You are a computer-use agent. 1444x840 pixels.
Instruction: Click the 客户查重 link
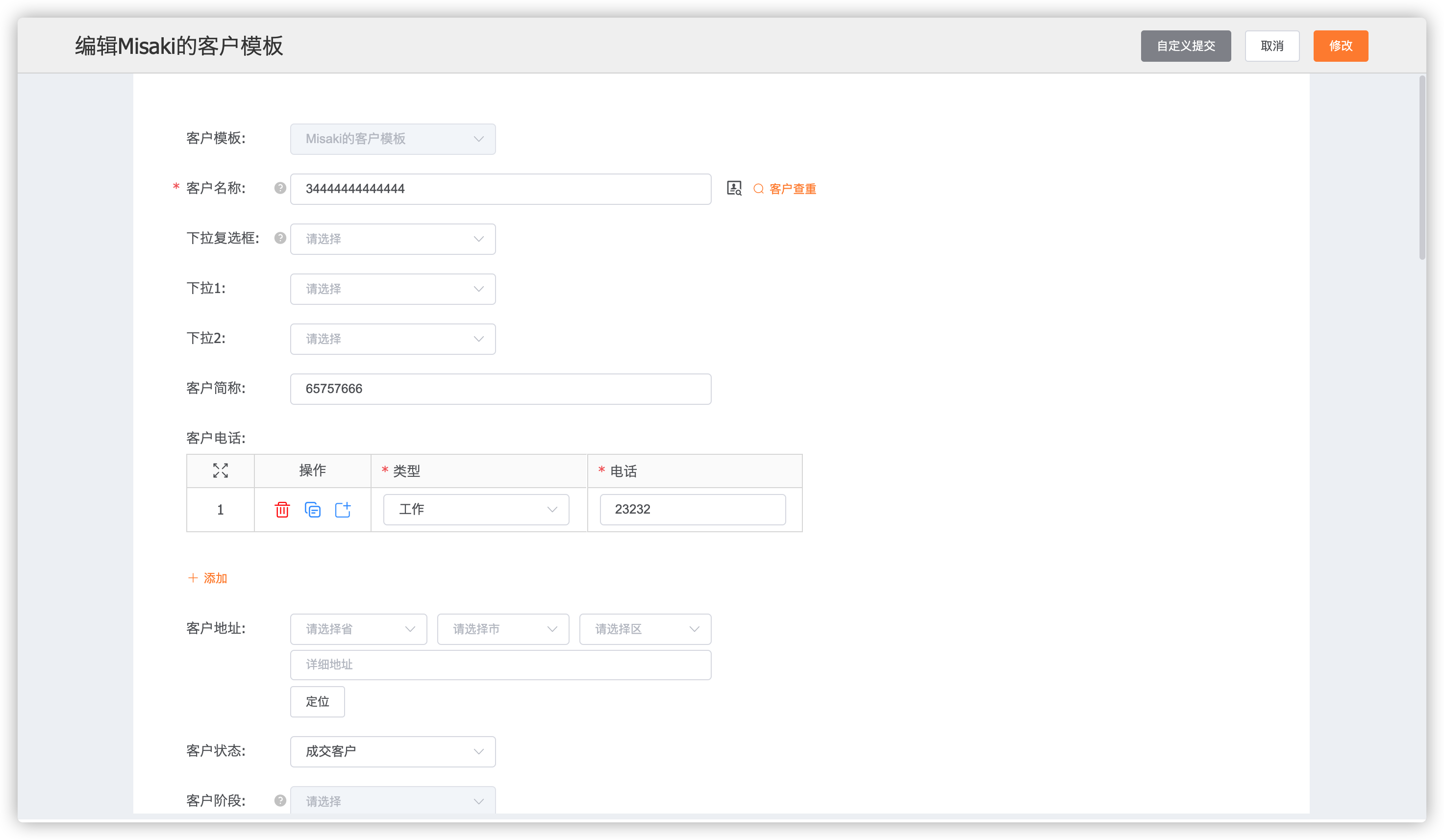[x=785, y=189]
